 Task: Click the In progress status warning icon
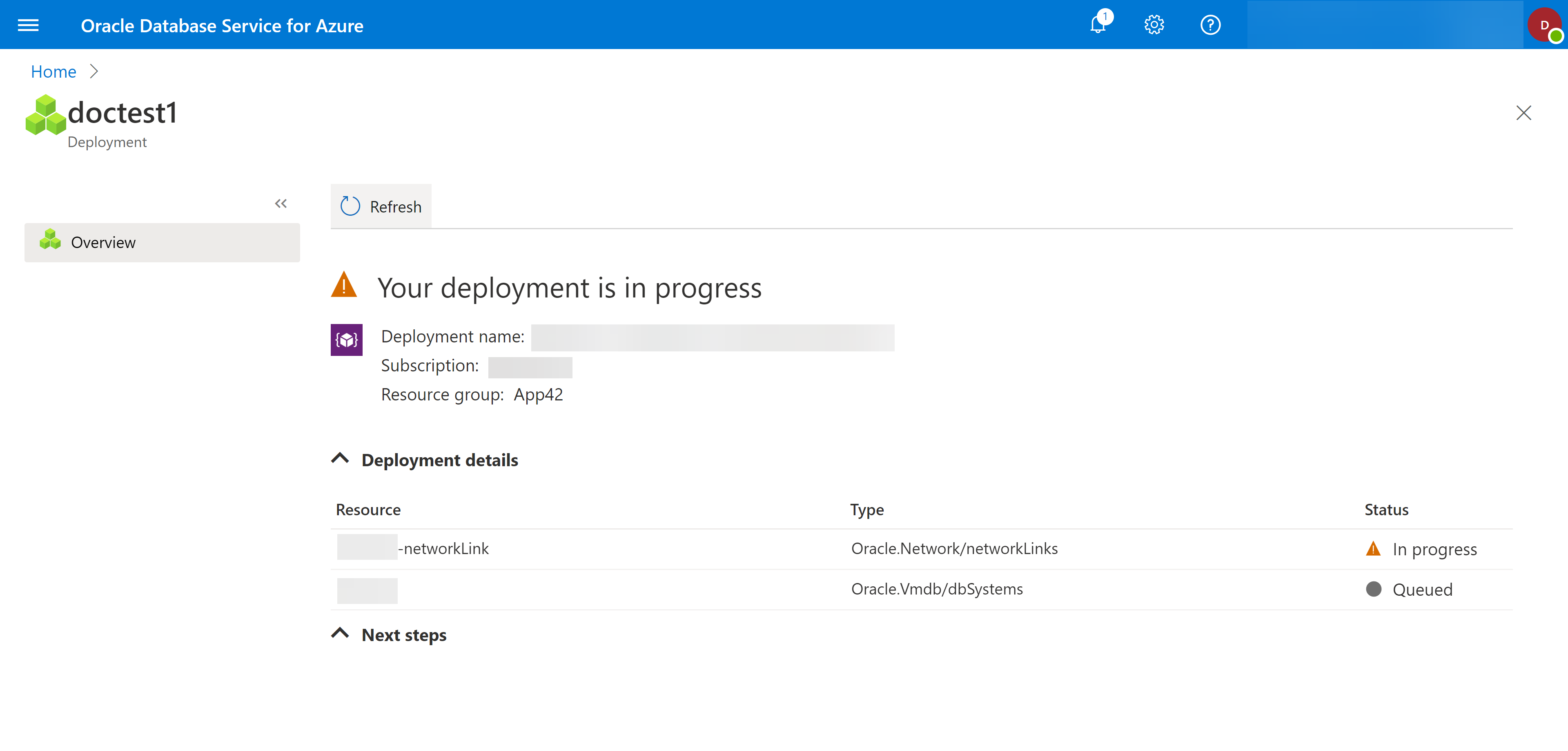point(1373,548)
